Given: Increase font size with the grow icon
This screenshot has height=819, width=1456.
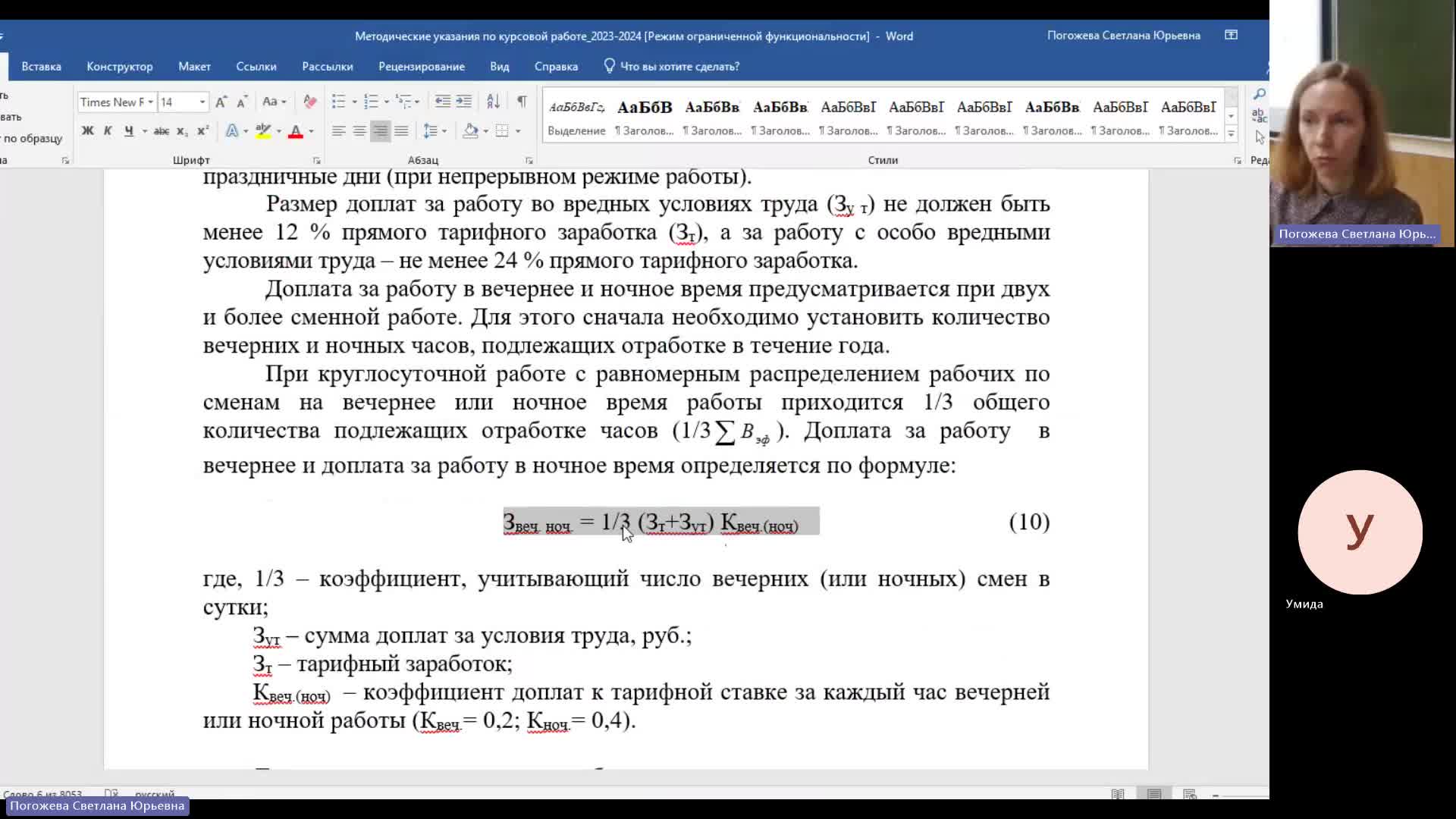Looking at the screenshot, I should coord(221,102).
